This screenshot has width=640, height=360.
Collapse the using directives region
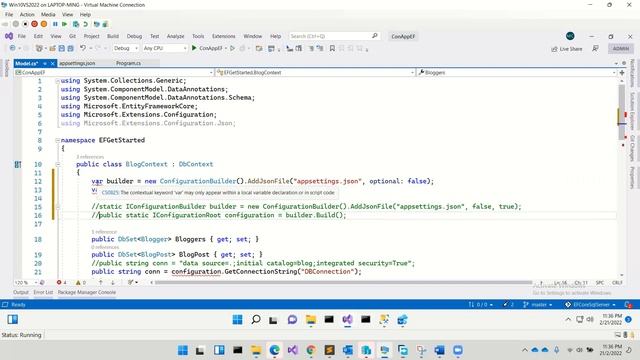(58, 81)
